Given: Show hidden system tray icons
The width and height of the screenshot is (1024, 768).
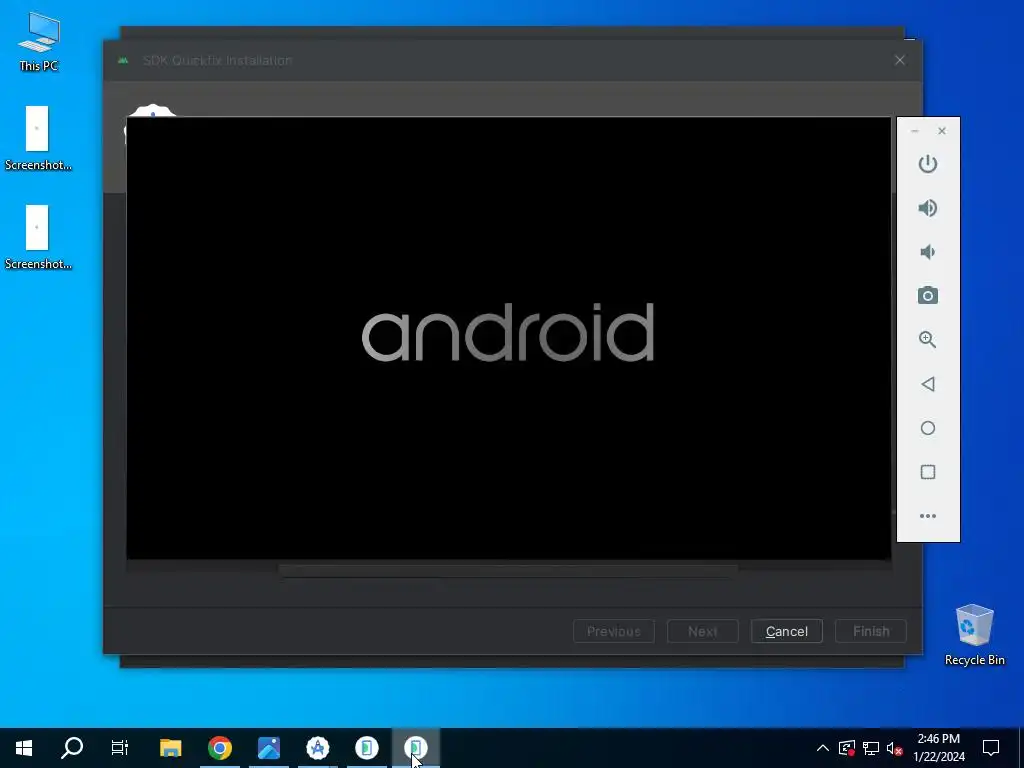Looking at the screenshot, I should click(823, 748).
